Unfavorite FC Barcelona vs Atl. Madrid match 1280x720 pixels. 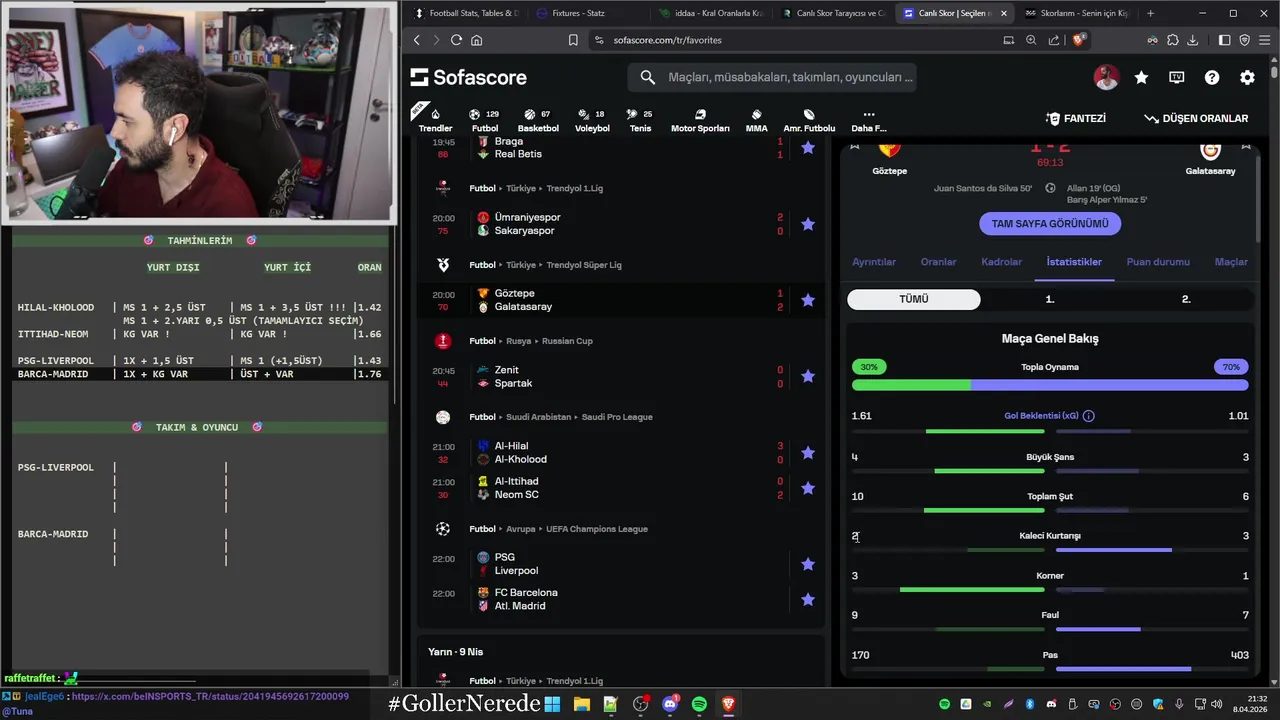[808, 599]
